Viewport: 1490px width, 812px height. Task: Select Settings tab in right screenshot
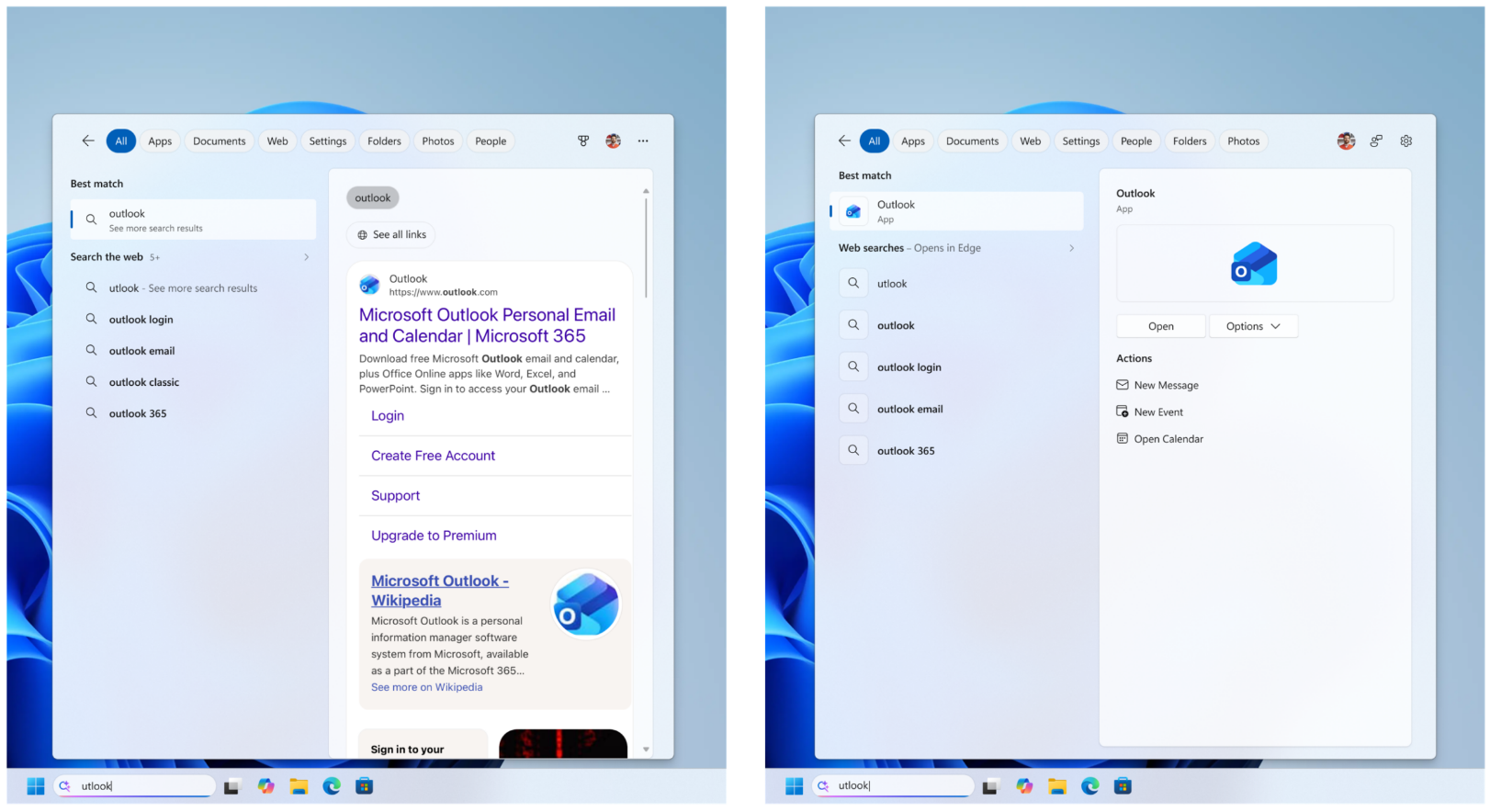[1081, 141]
